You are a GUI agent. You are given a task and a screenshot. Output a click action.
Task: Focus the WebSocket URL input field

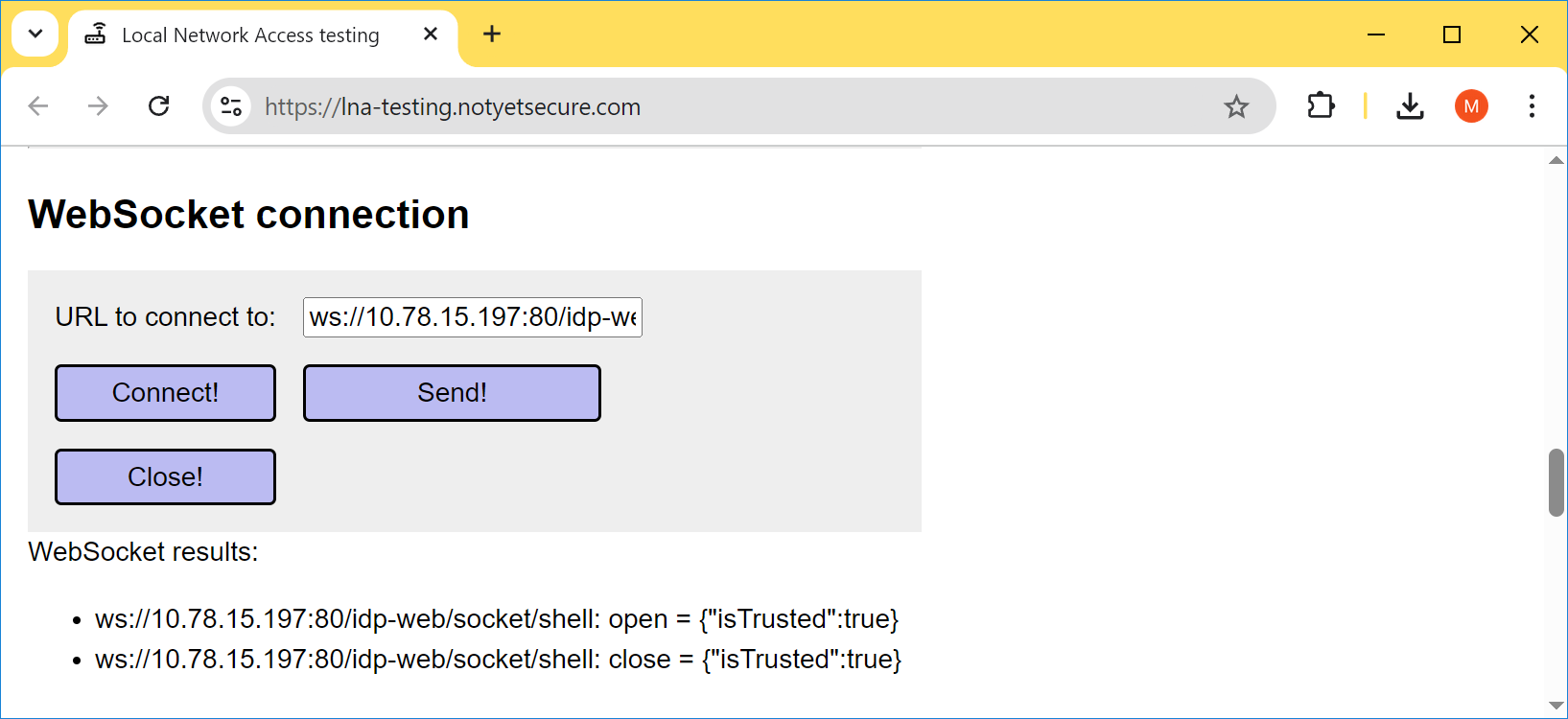pyautogui.click(x=472, y=317)
